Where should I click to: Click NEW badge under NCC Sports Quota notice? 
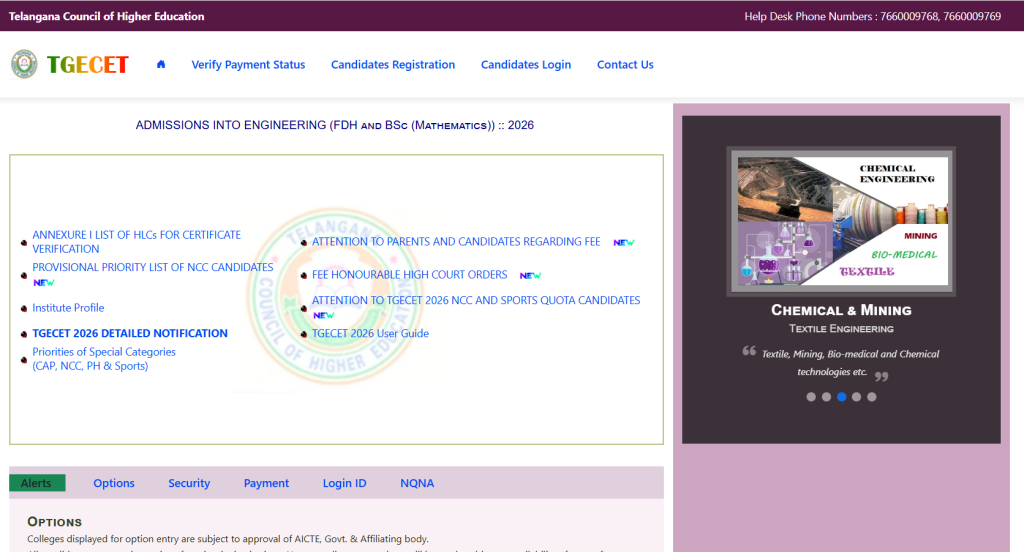point(323,316)
